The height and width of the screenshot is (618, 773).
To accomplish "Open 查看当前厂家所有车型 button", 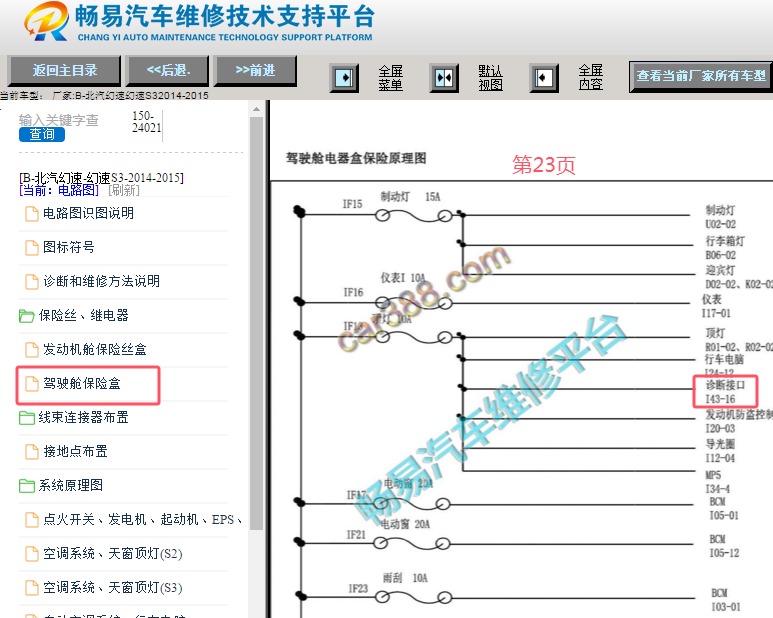I will [701, 76].
